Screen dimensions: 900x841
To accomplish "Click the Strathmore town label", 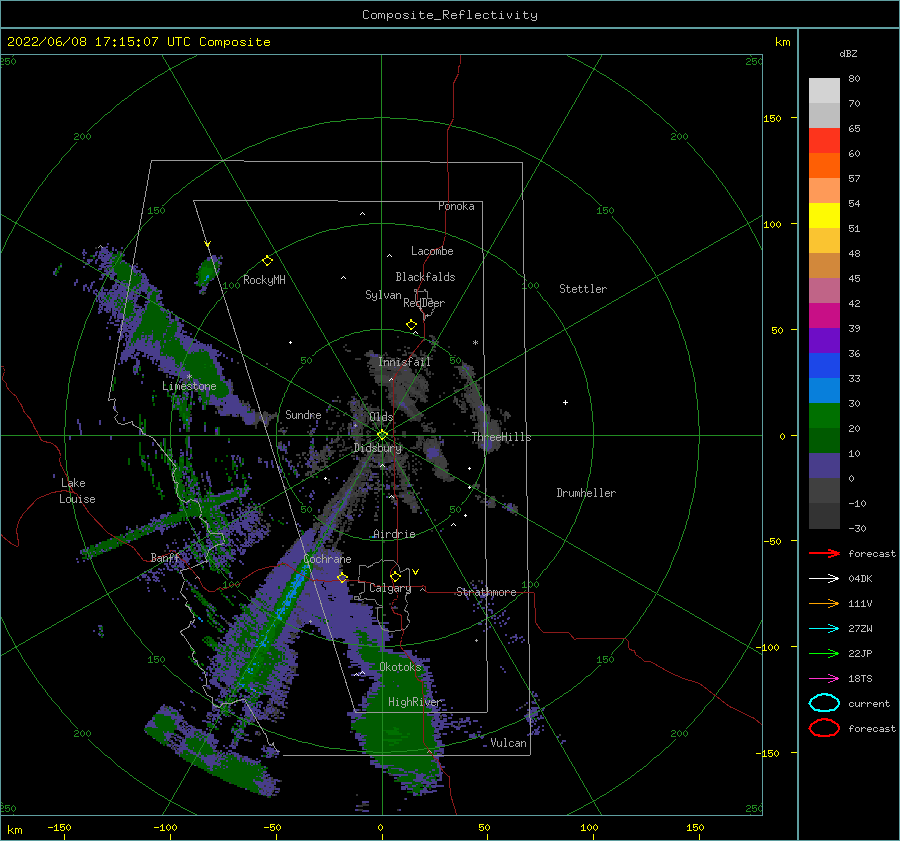I will [x=486, y=592].
